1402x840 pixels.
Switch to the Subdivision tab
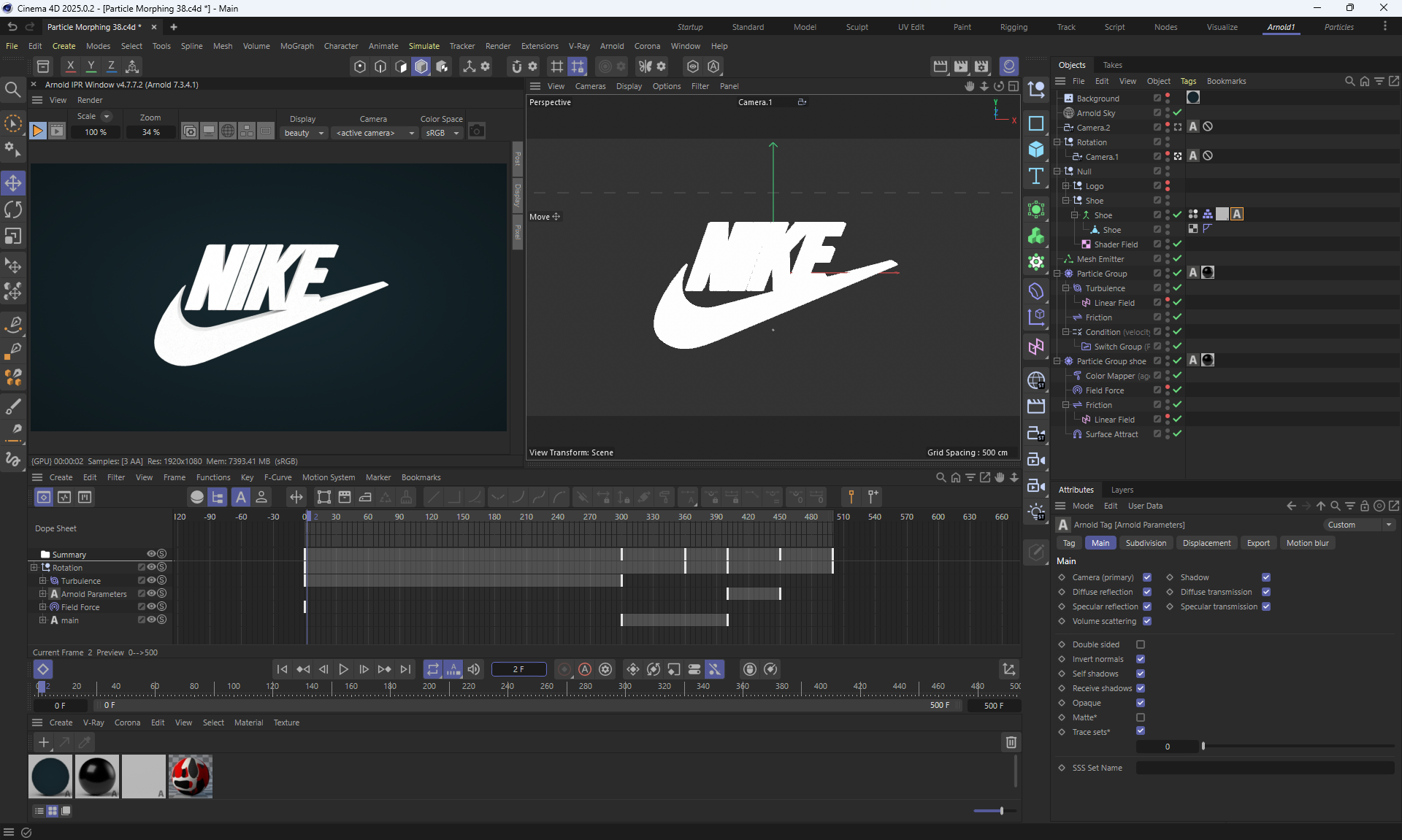coord(1145,543)
